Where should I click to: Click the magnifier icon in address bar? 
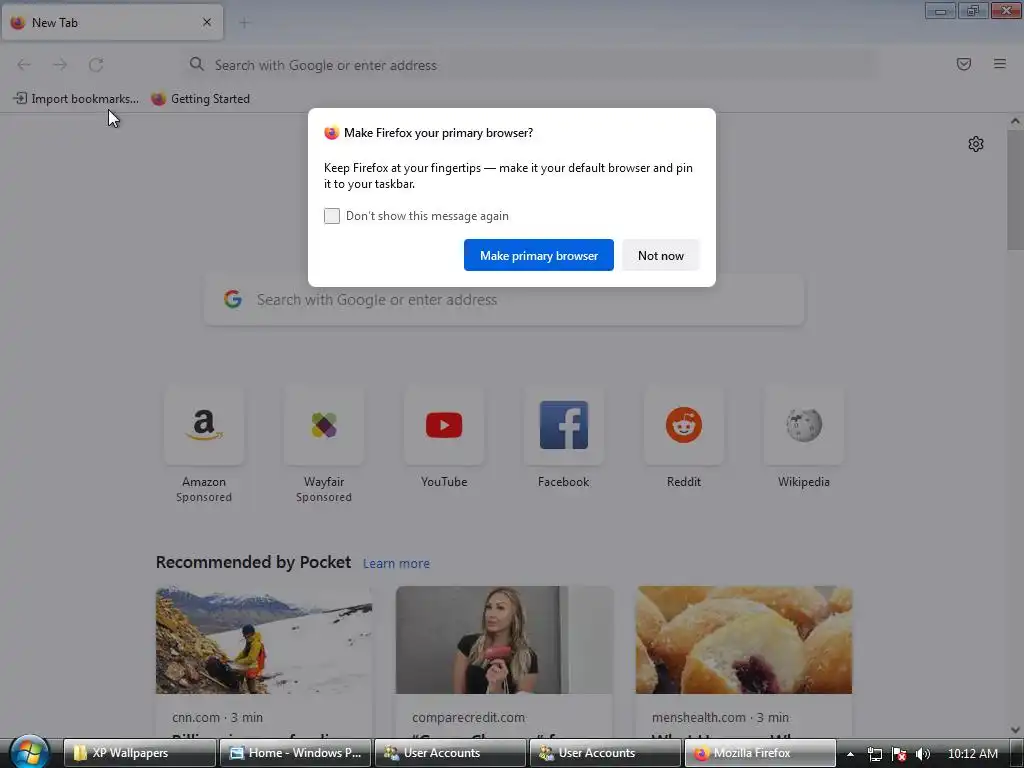[x=197, y=64]
